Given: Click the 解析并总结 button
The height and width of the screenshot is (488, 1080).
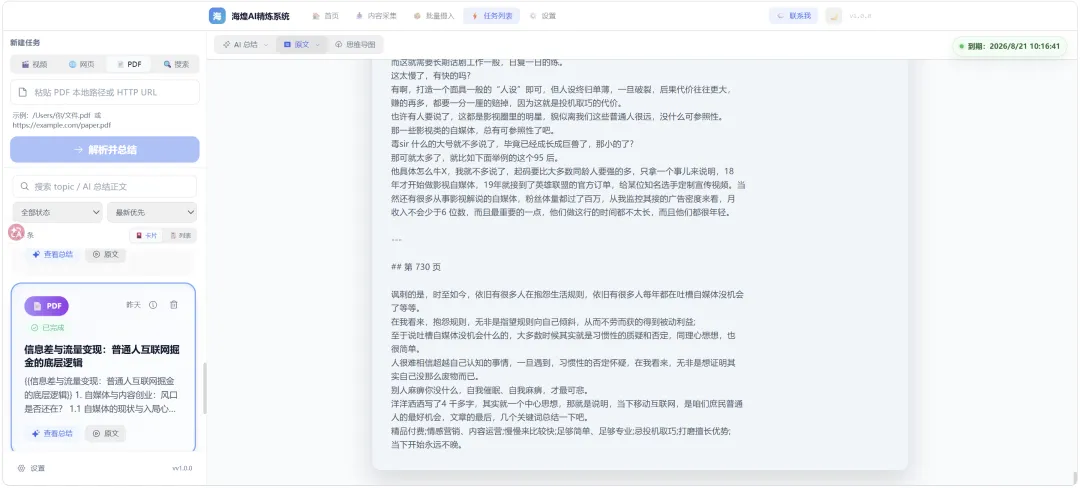Looking at the screenshot, I should (105, 149).
